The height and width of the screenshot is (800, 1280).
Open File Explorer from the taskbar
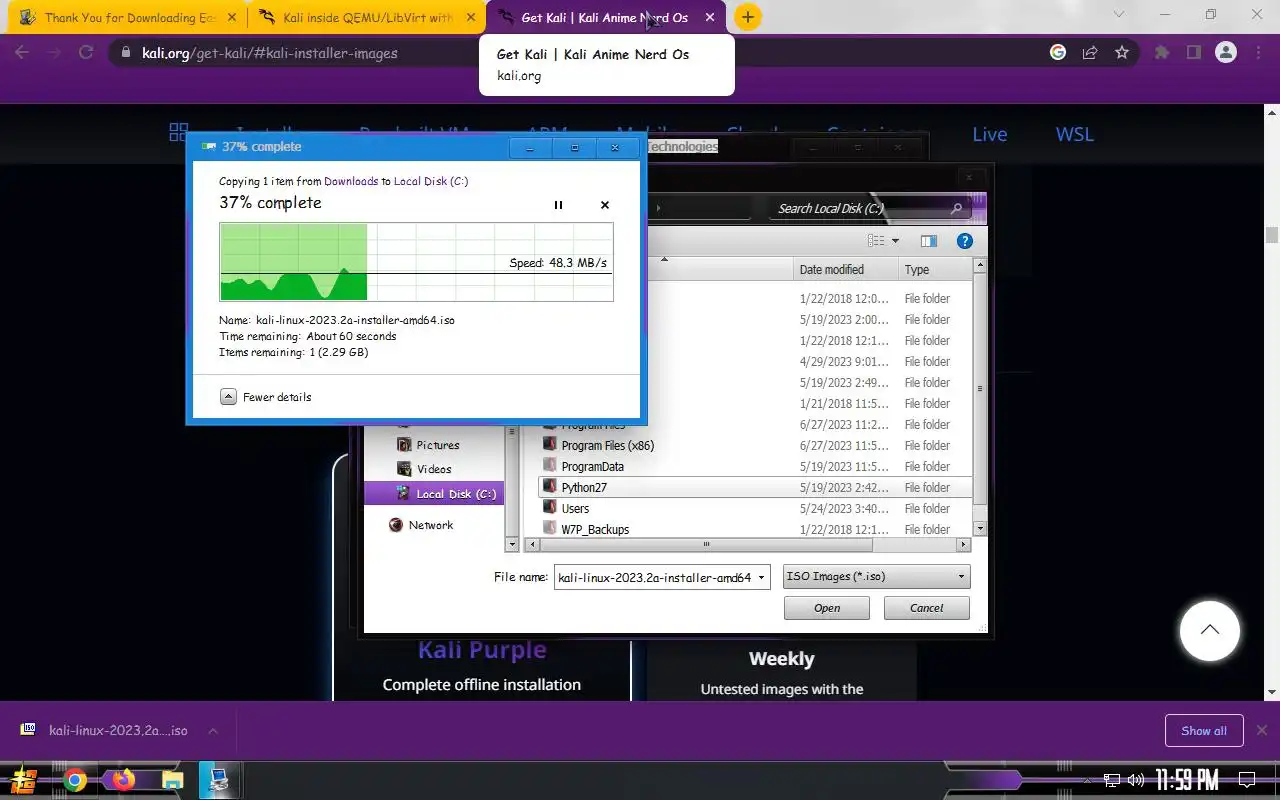point(172,780)
